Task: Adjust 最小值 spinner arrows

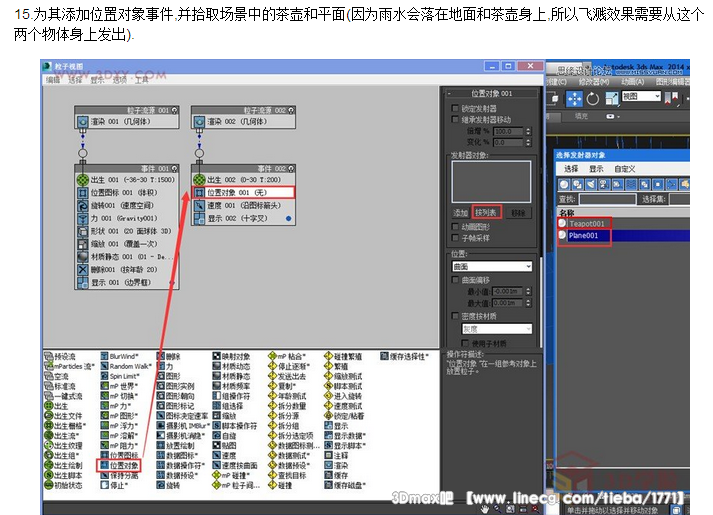Action: pos(528,291)
